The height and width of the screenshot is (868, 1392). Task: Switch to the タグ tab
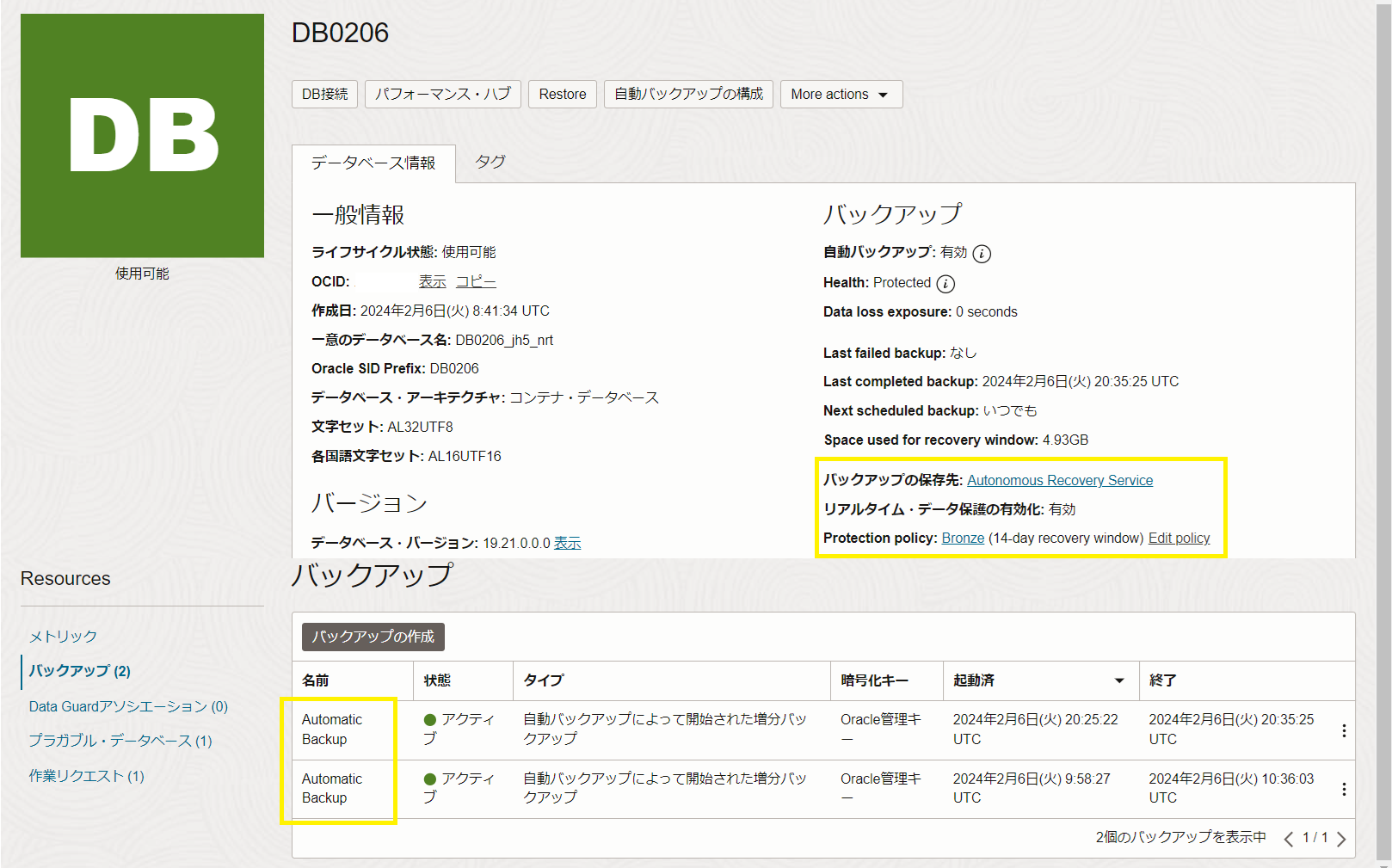click(x=490, y=162)
